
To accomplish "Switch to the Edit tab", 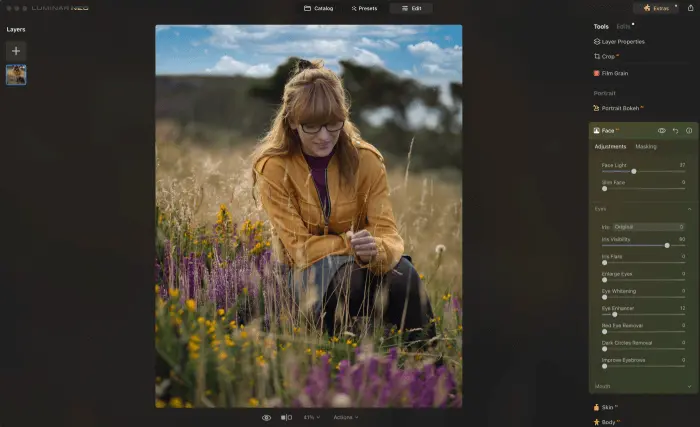I will [x=411, y=8].
